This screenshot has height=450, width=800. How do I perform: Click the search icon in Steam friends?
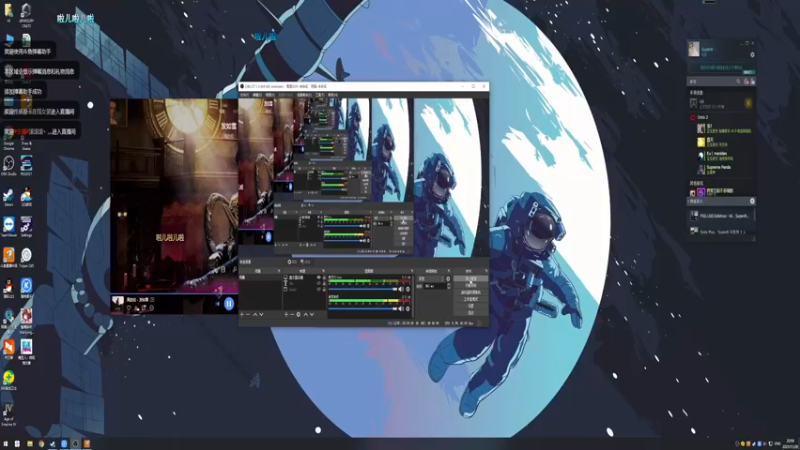738,81
